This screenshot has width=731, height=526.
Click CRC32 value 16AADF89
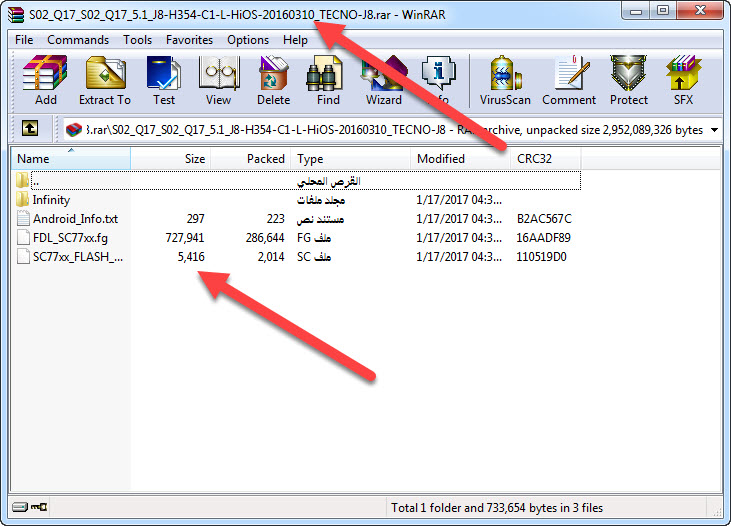(x=543, y=238)
